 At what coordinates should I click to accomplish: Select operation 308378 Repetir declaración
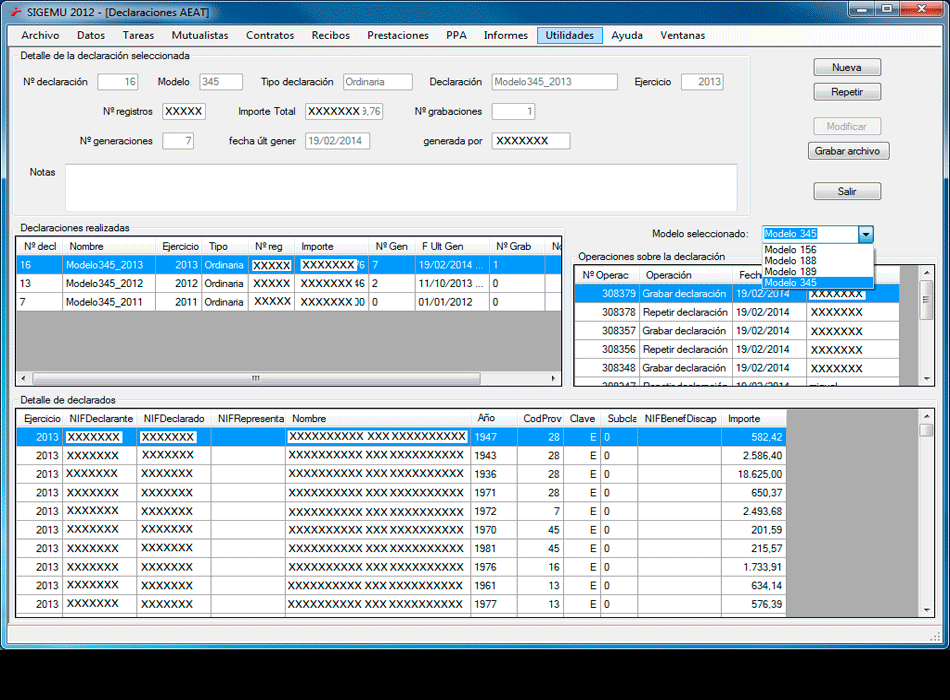coord(737,313)
